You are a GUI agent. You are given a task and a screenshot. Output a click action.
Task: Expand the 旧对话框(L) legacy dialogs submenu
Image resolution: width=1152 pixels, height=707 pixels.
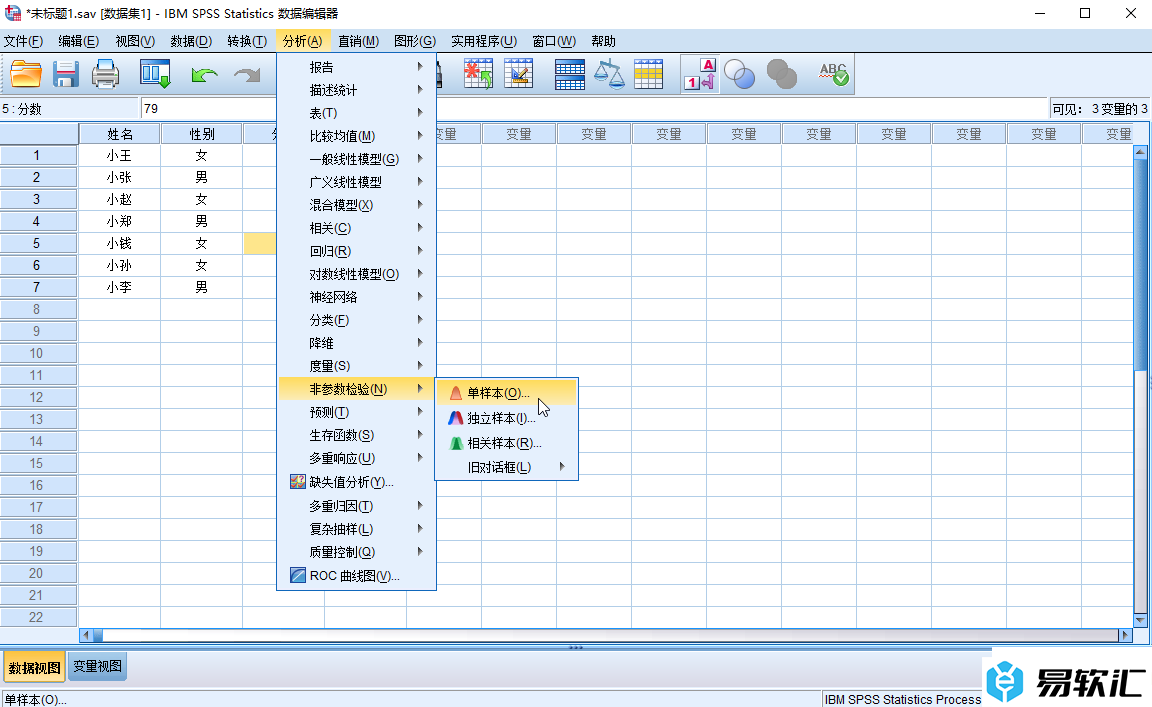[506, 467]
